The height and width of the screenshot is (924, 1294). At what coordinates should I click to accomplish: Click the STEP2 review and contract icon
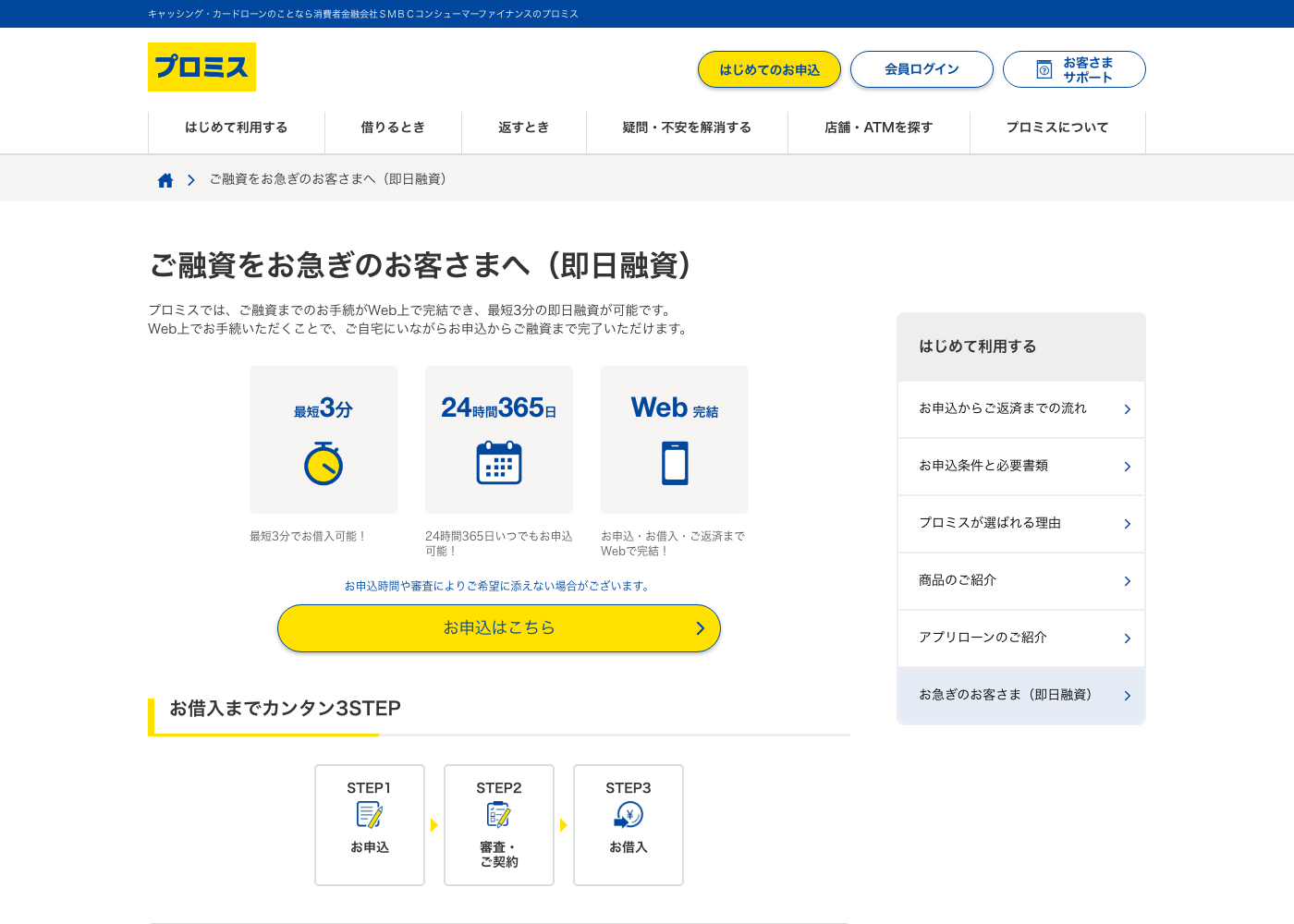click(499, 815)
